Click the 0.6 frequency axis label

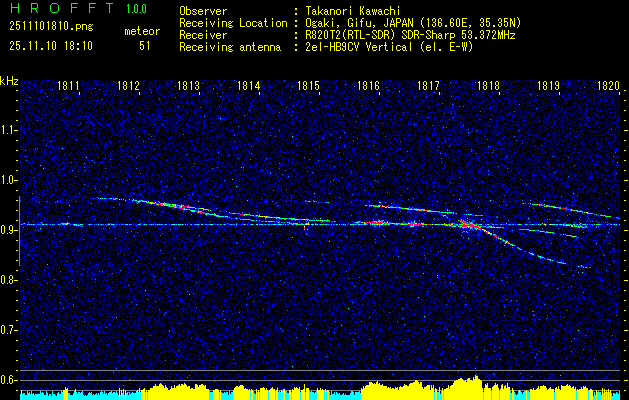pos(10,379)
